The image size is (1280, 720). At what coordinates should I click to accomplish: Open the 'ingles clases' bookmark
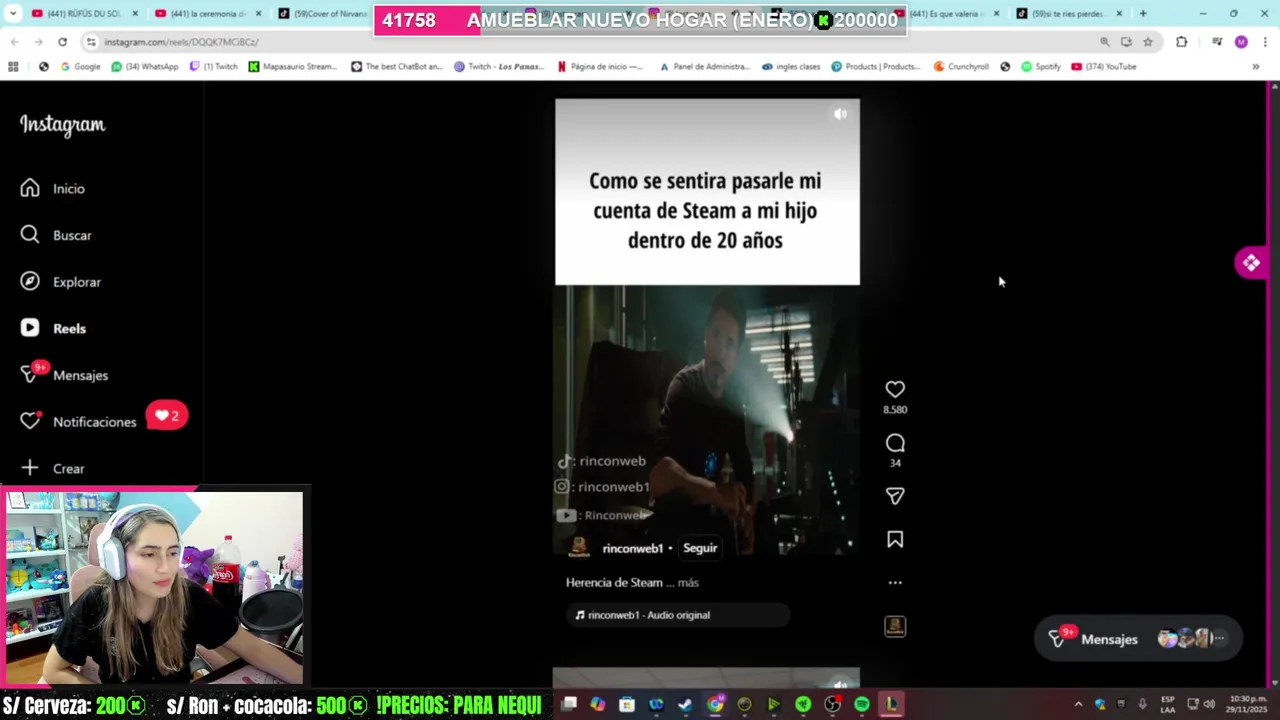coord(791,67)
